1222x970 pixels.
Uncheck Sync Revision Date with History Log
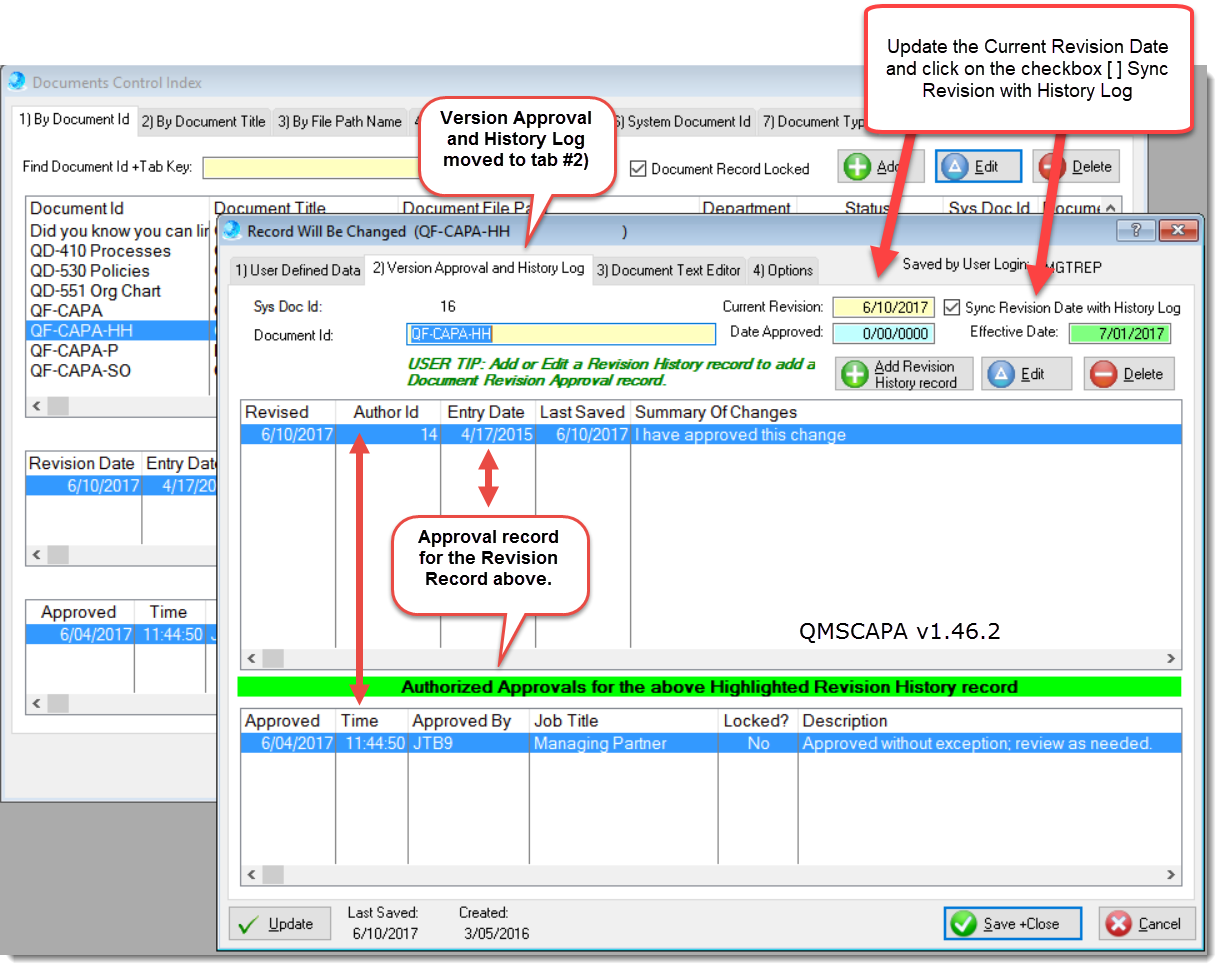point(951,308)
